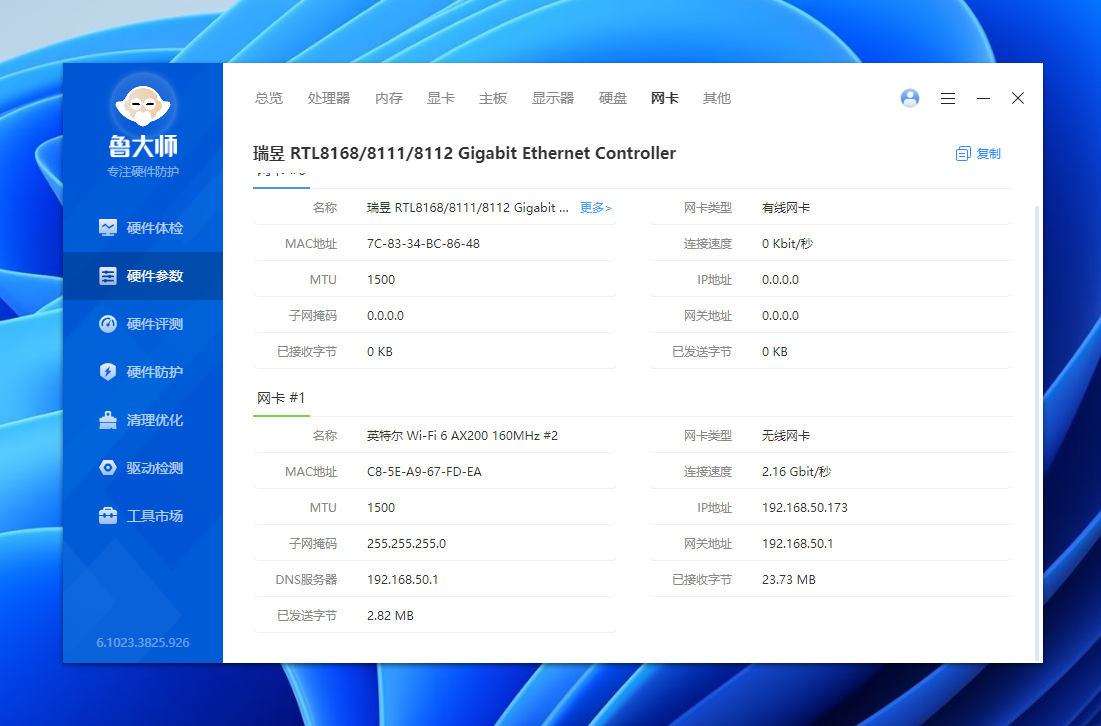Click the 0 Kbit/秒 connection speed value
This screenshot has width=1101, height=726.
point(787,244)
